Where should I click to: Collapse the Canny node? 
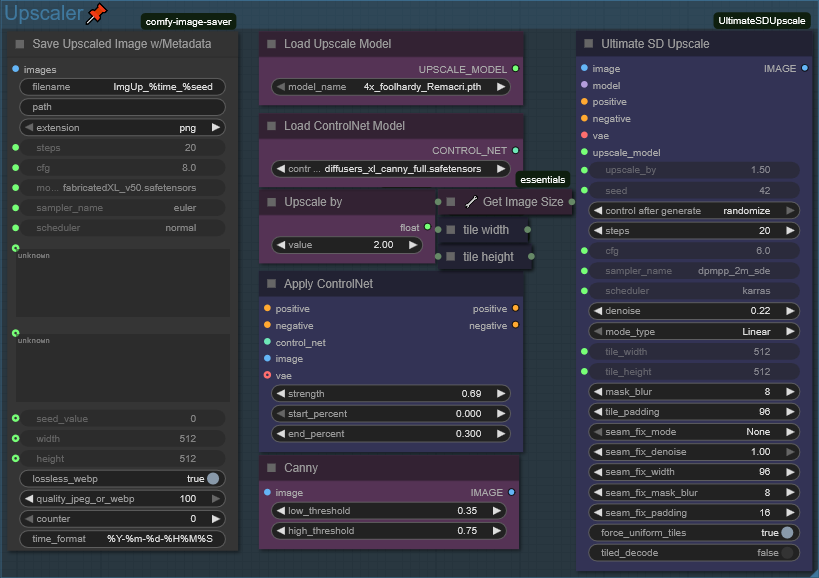click(271, 468)
